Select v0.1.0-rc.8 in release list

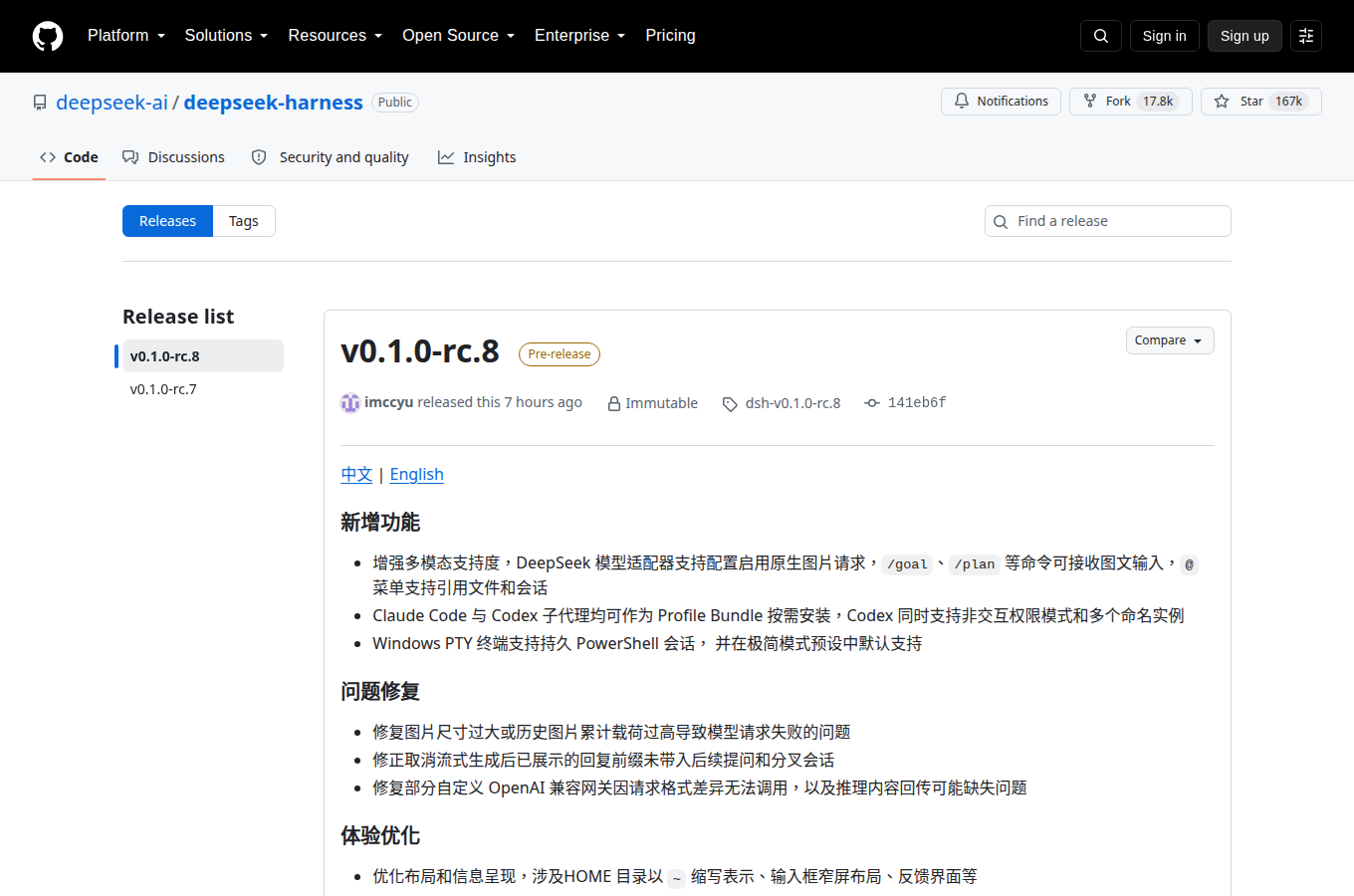pyautogui.click(x=202, y=356)
